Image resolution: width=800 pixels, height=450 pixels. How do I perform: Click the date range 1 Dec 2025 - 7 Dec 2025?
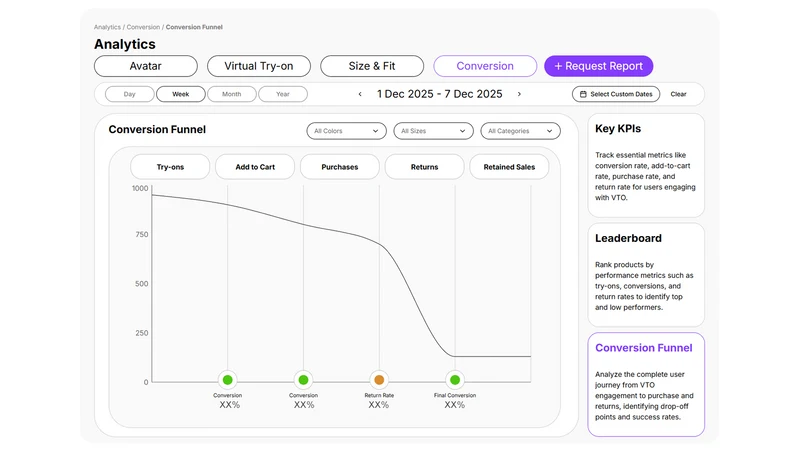coord(440,94)
